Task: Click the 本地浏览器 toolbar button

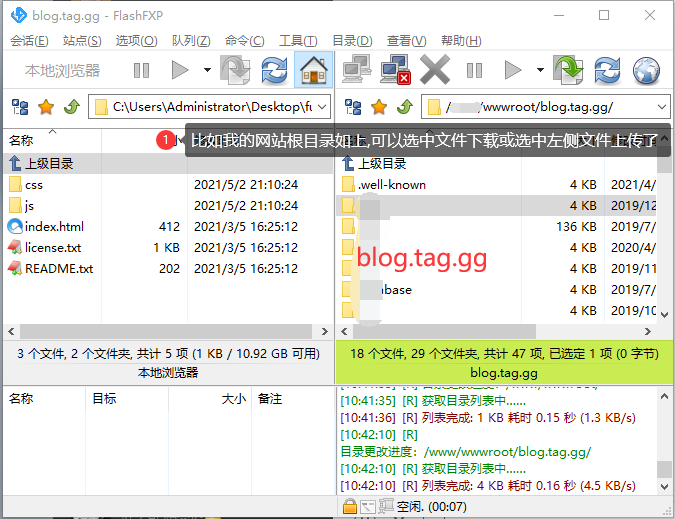Action: point(63,71)
